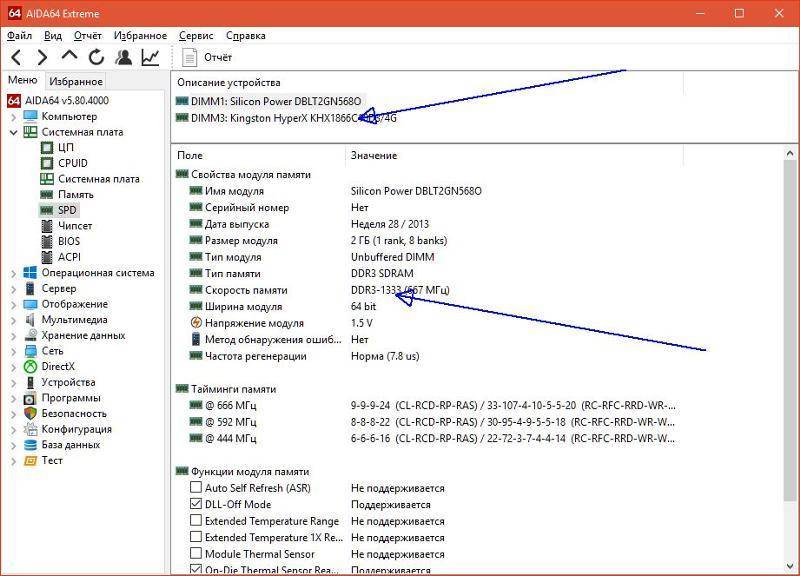The height and width of the screenshot is (576, 800).
Task: Click the AIDA64 v5.80.4000 root node
Action: click(67, 101)
